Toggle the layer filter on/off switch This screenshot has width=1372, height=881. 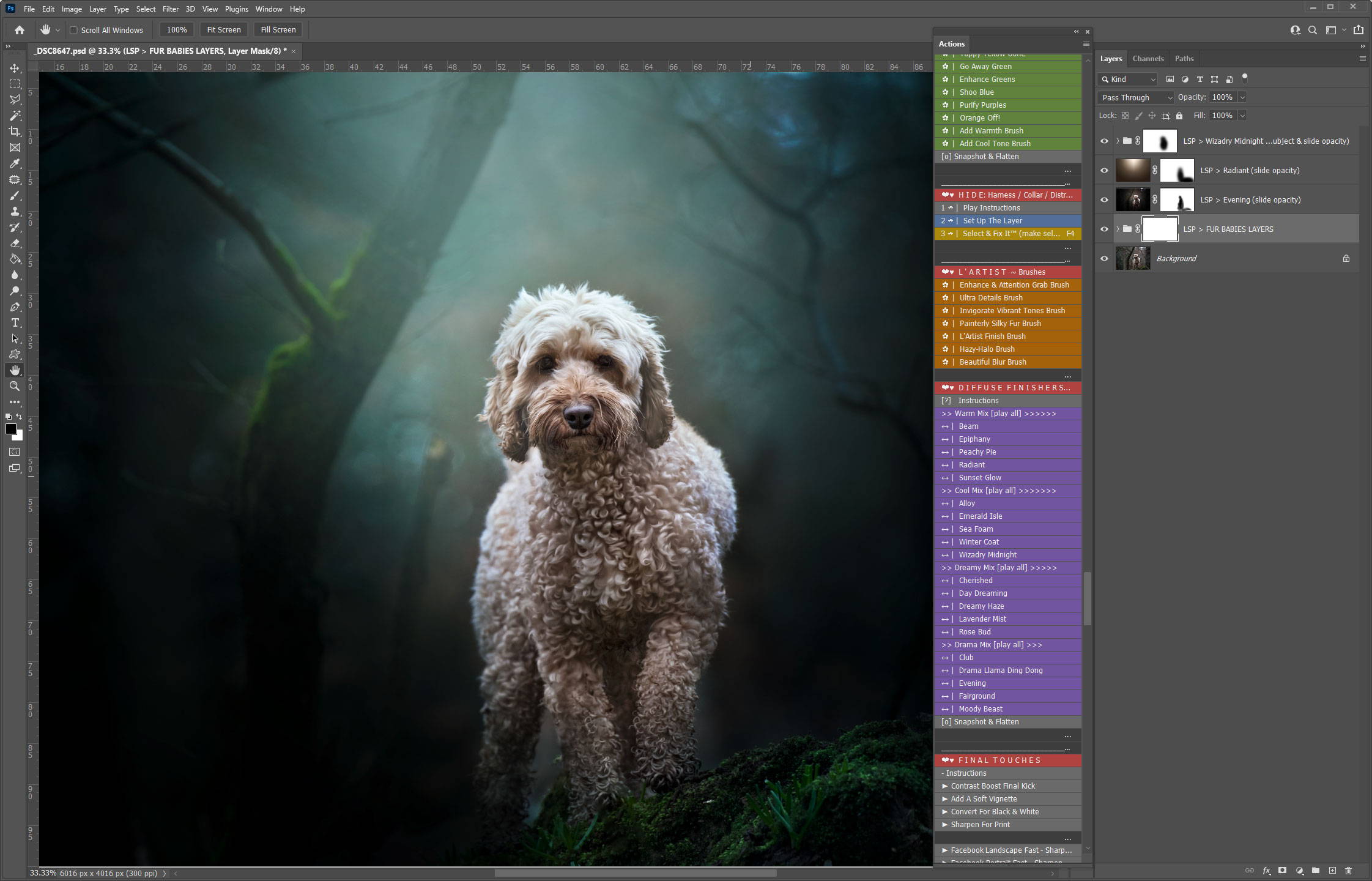[x=1244, y=78]
